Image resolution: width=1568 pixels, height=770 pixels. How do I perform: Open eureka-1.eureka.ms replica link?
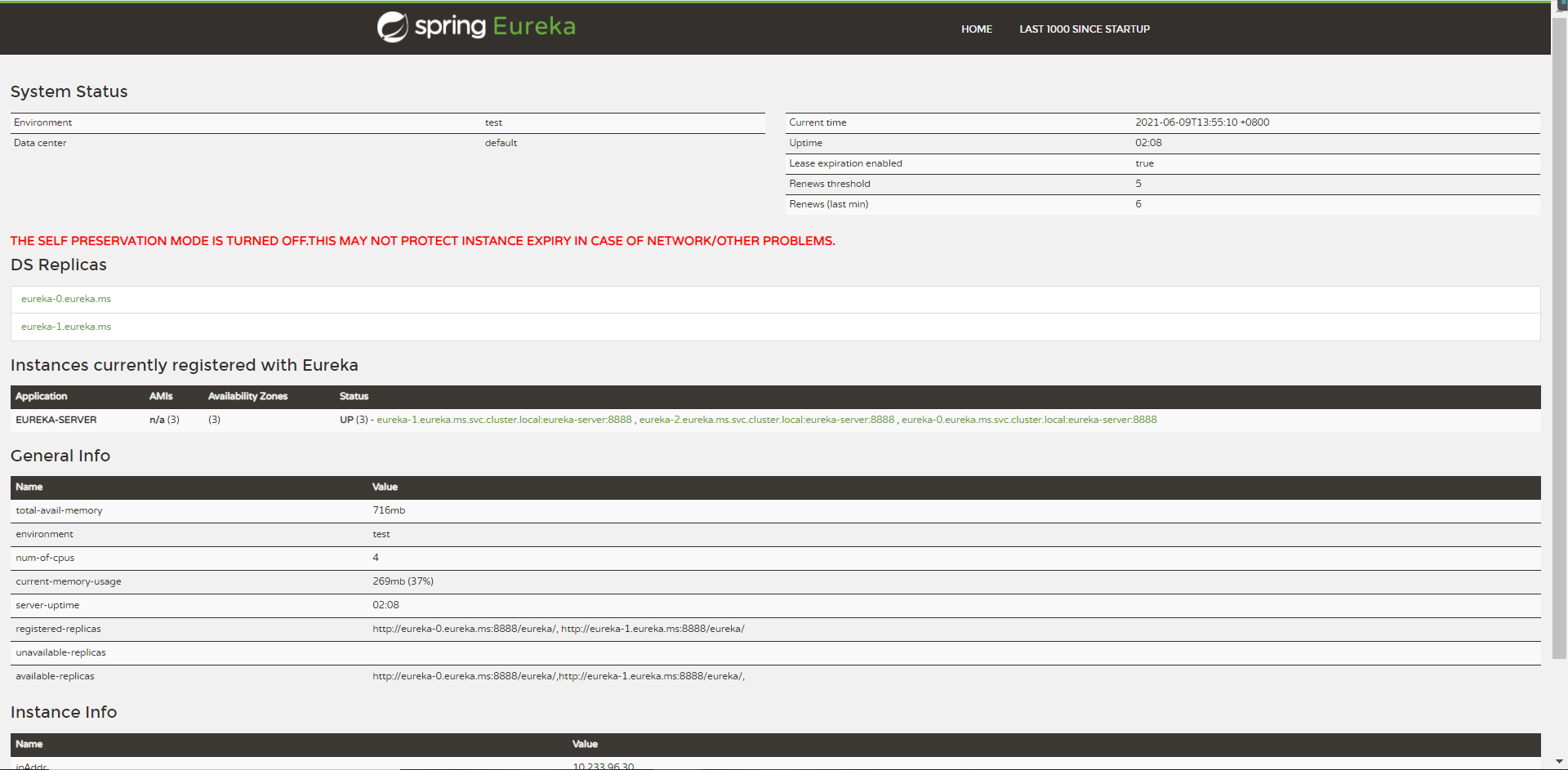tap(66, 327)
